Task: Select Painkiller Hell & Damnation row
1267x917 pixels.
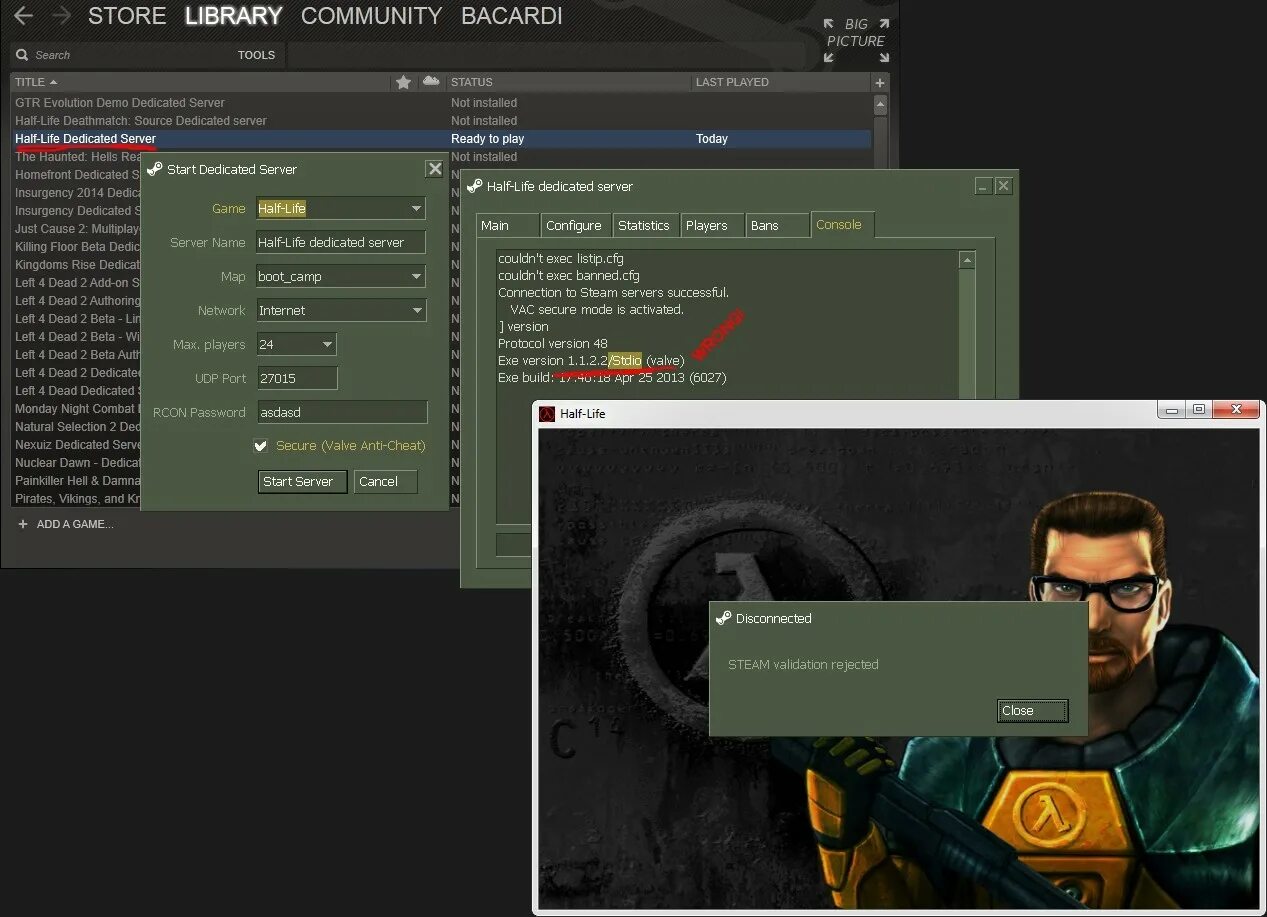Action: pos(76,481)
